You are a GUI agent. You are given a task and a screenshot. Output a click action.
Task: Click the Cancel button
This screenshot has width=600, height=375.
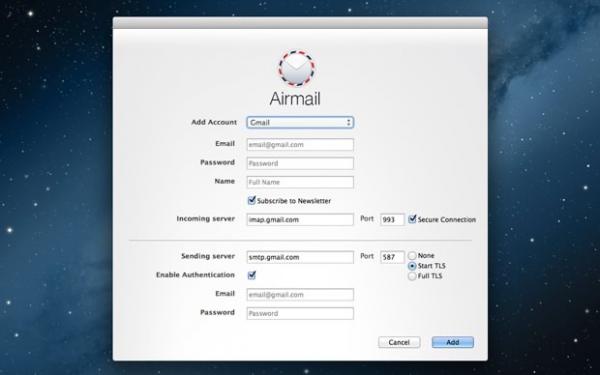tap(399, 342)
